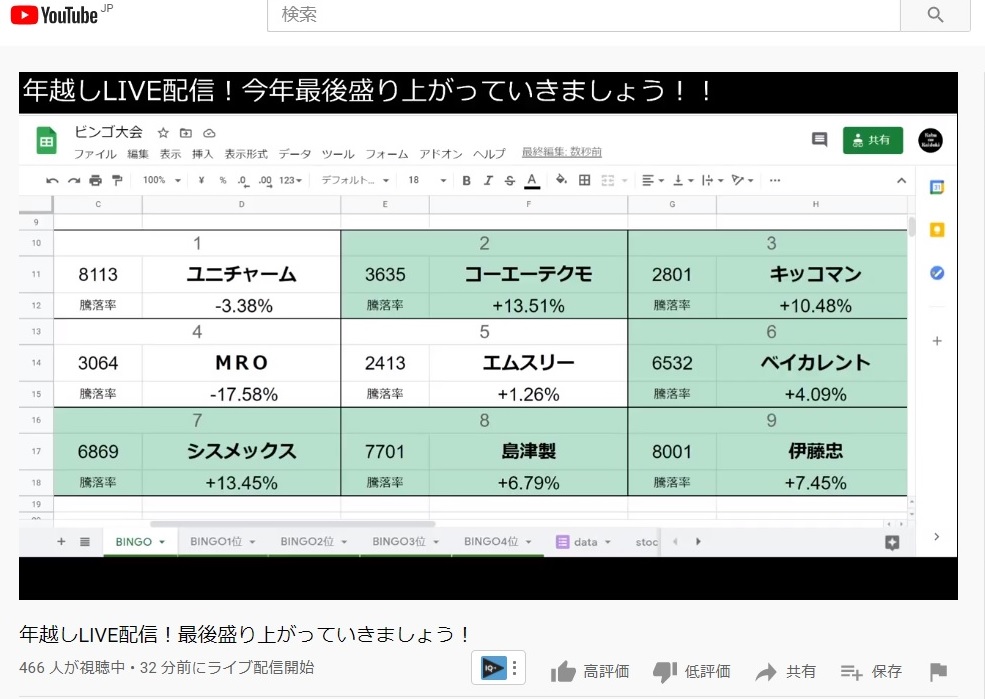Collapse the menus with the up chevron
985x699 pixels.
tap(901, 181)
